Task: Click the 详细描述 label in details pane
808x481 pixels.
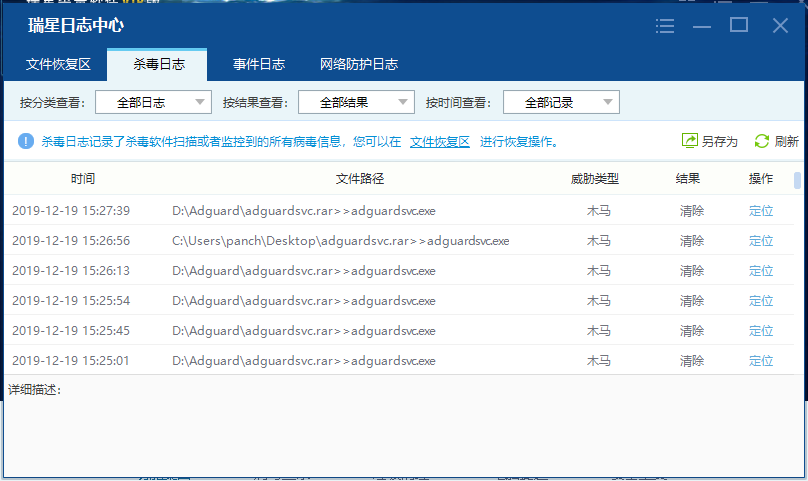Action: pyautogui.click(x=35, y=390)
